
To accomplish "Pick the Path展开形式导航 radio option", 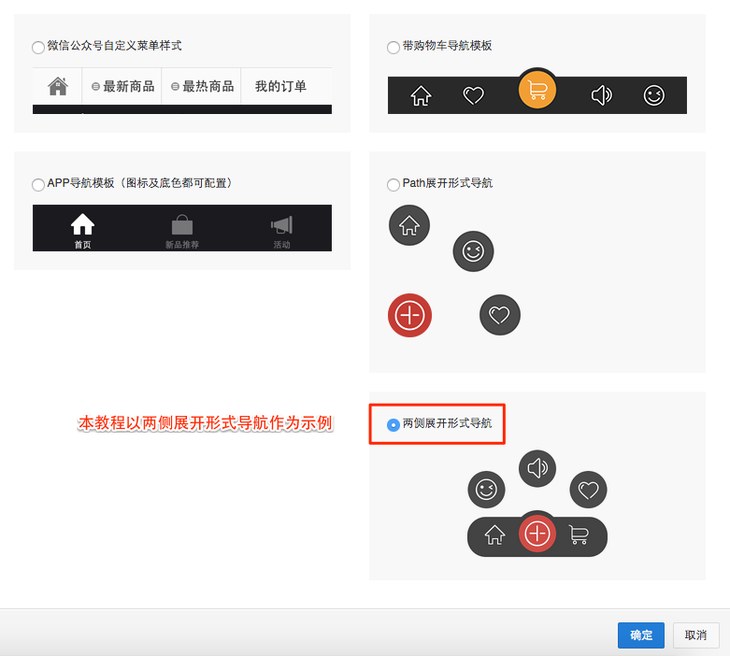I will coord(393,184).
